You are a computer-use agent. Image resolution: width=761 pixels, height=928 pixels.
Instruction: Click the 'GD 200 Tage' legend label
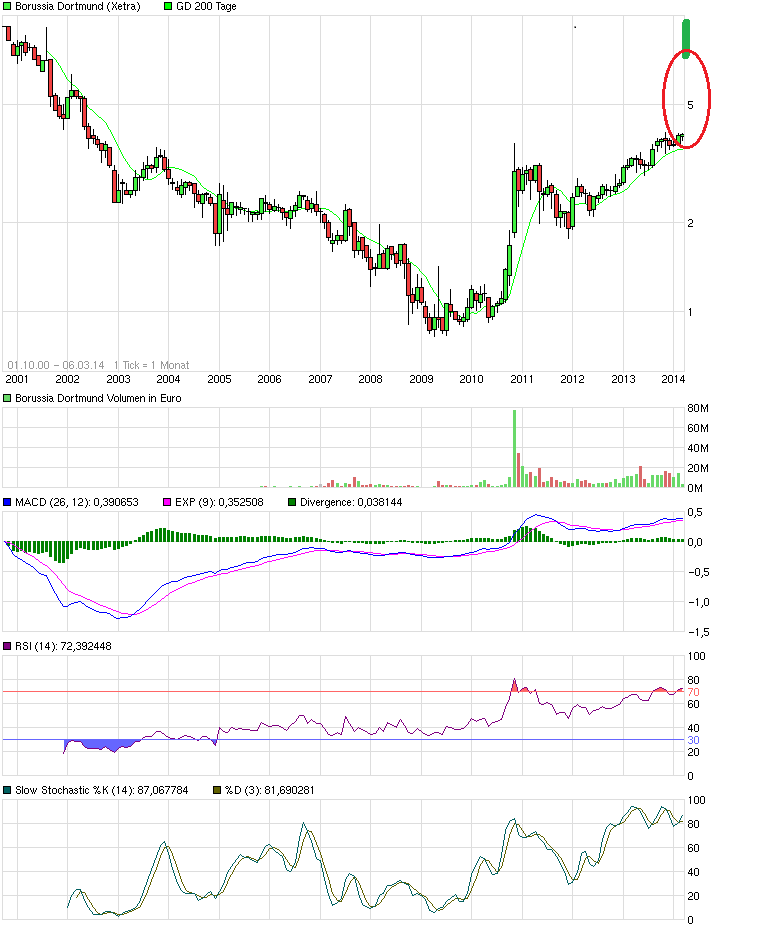(206, 7)
